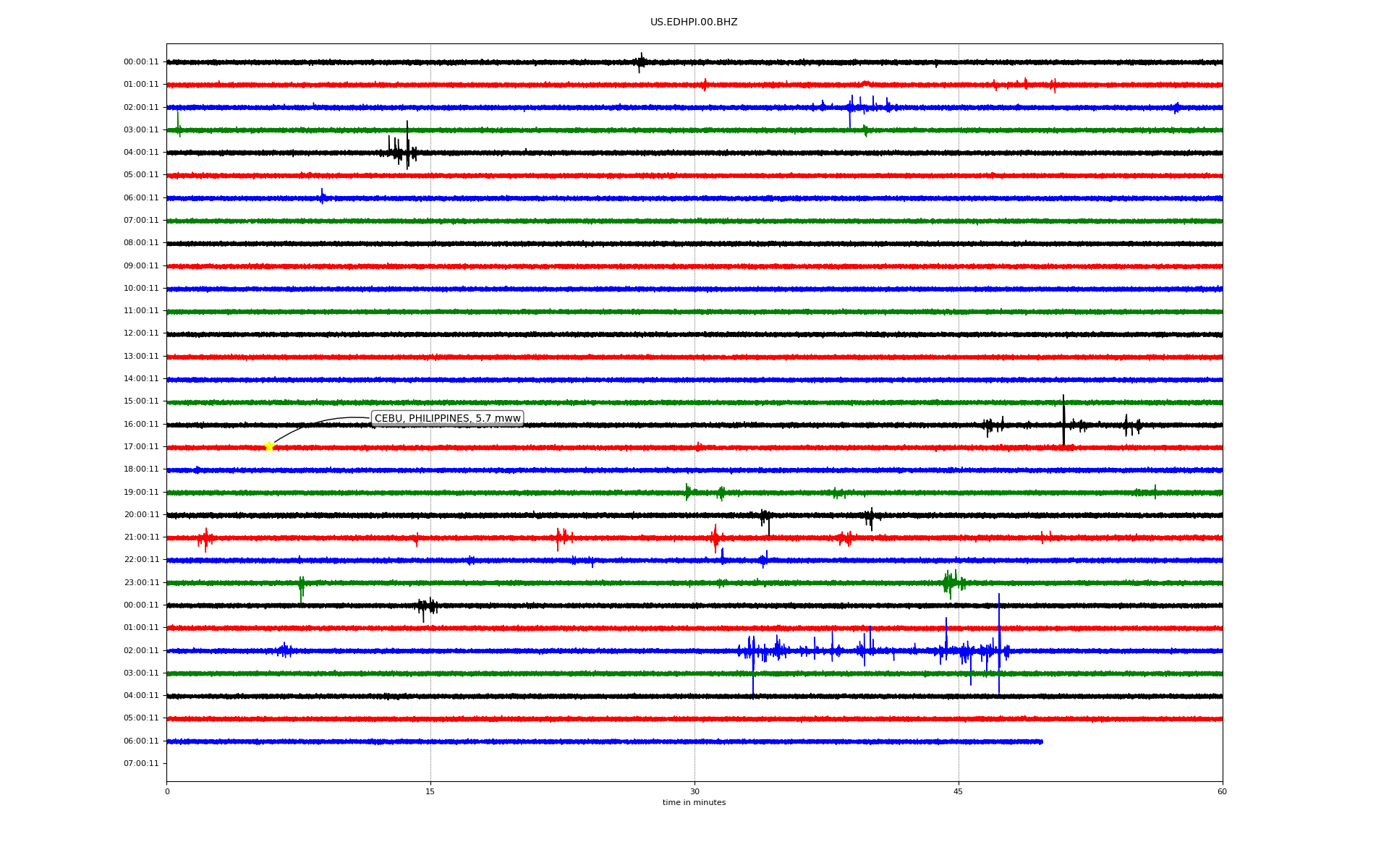Click the end of the last blue 06:00:11 trace
The width and height of the screenshot is (1389, 868).
click(x=1041, y=741)
